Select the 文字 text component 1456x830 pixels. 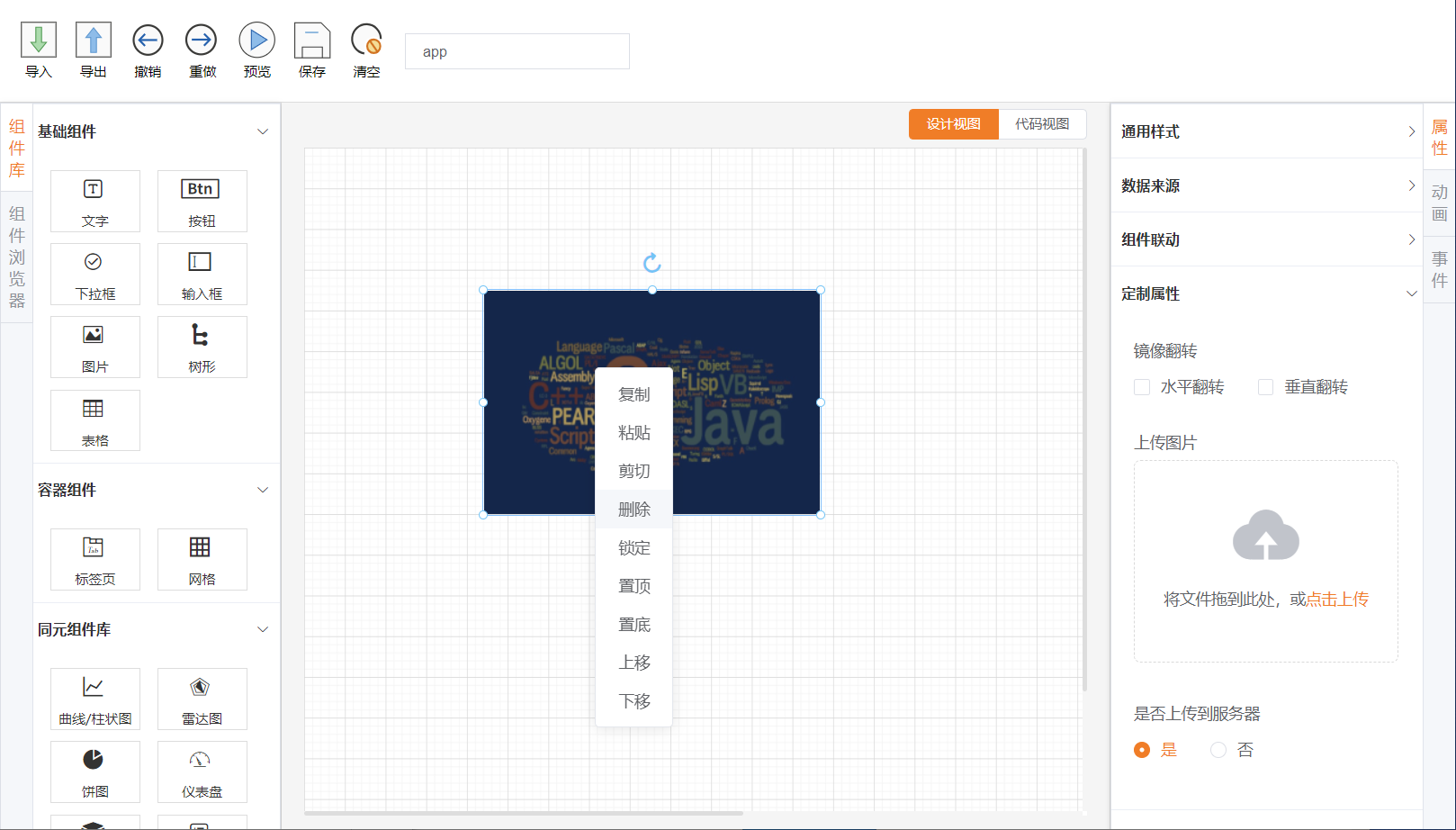point(95,201)
